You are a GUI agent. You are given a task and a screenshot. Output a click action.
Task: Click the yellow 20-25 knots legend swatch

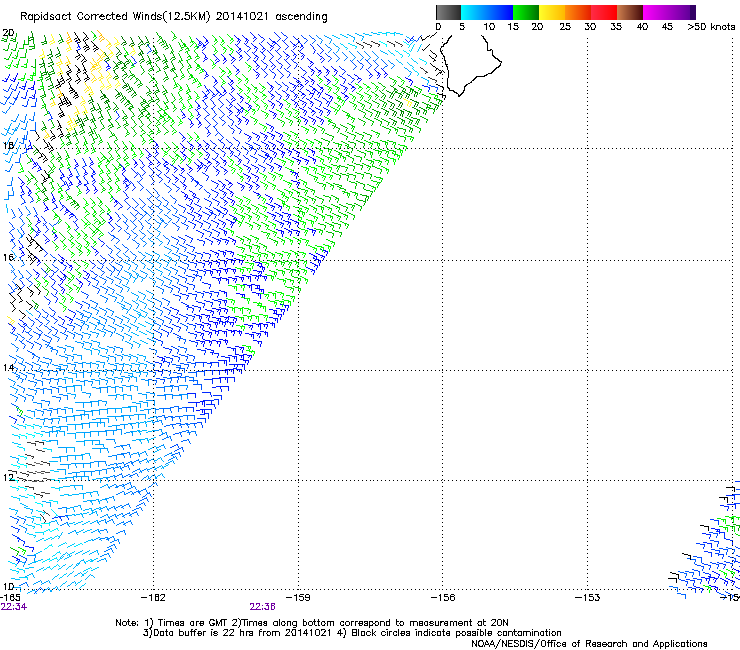(x=552, y=12)
